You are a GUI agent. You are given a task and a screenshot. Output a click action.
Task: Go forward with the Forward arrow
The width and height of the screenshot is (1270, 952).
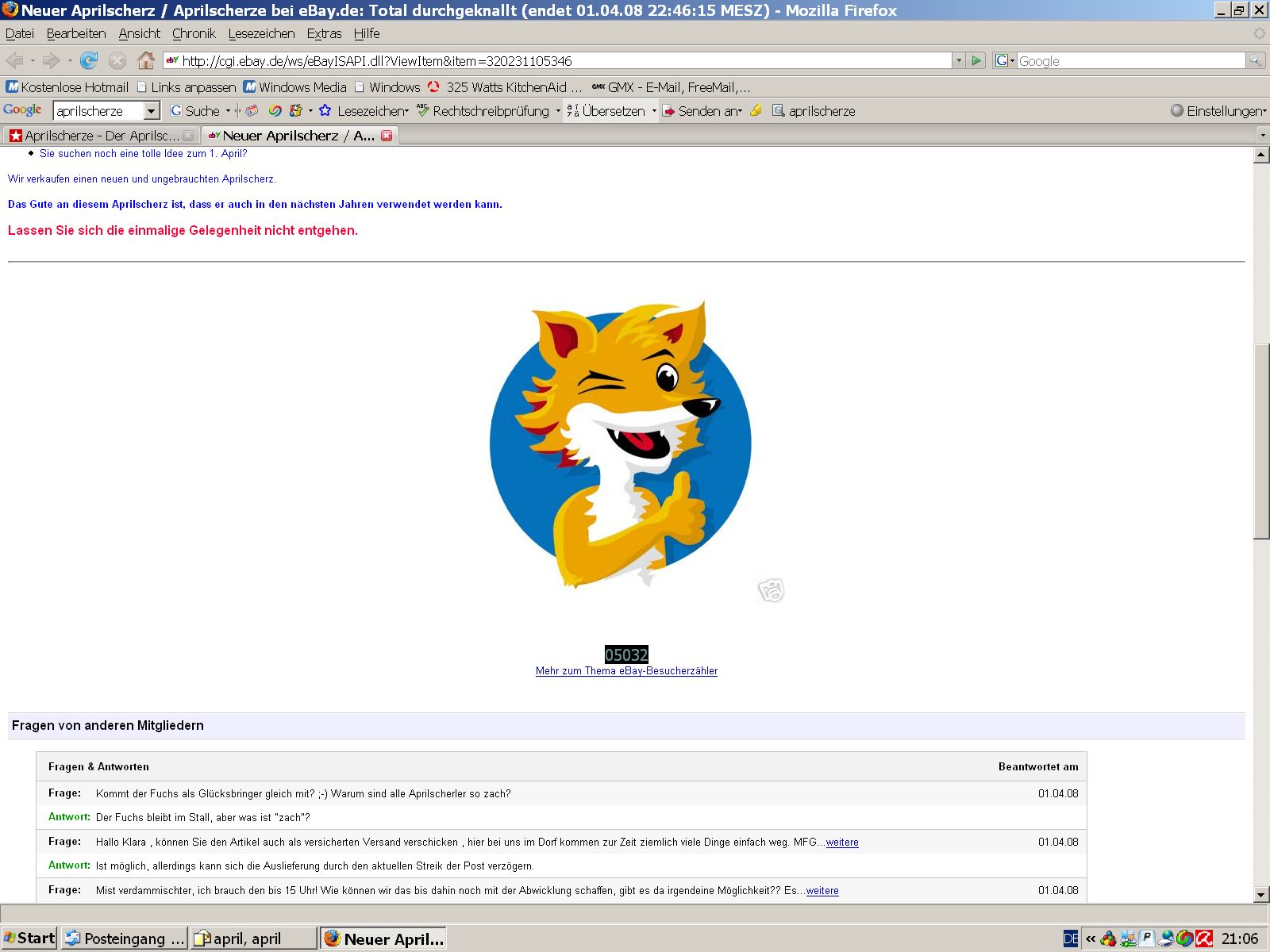coord(51,60)
